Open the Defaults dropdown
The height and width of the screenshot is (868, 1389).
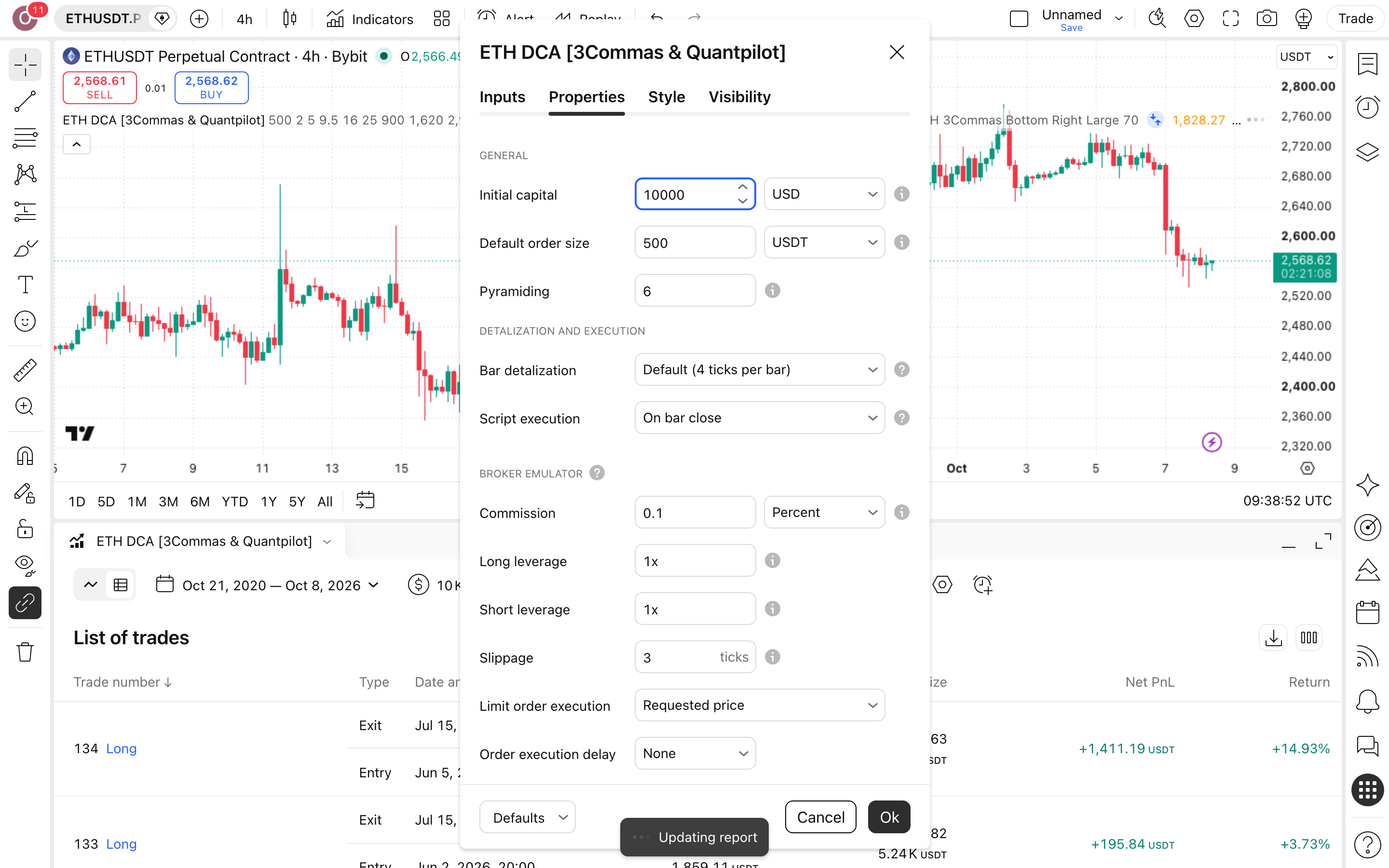[528, 817]
